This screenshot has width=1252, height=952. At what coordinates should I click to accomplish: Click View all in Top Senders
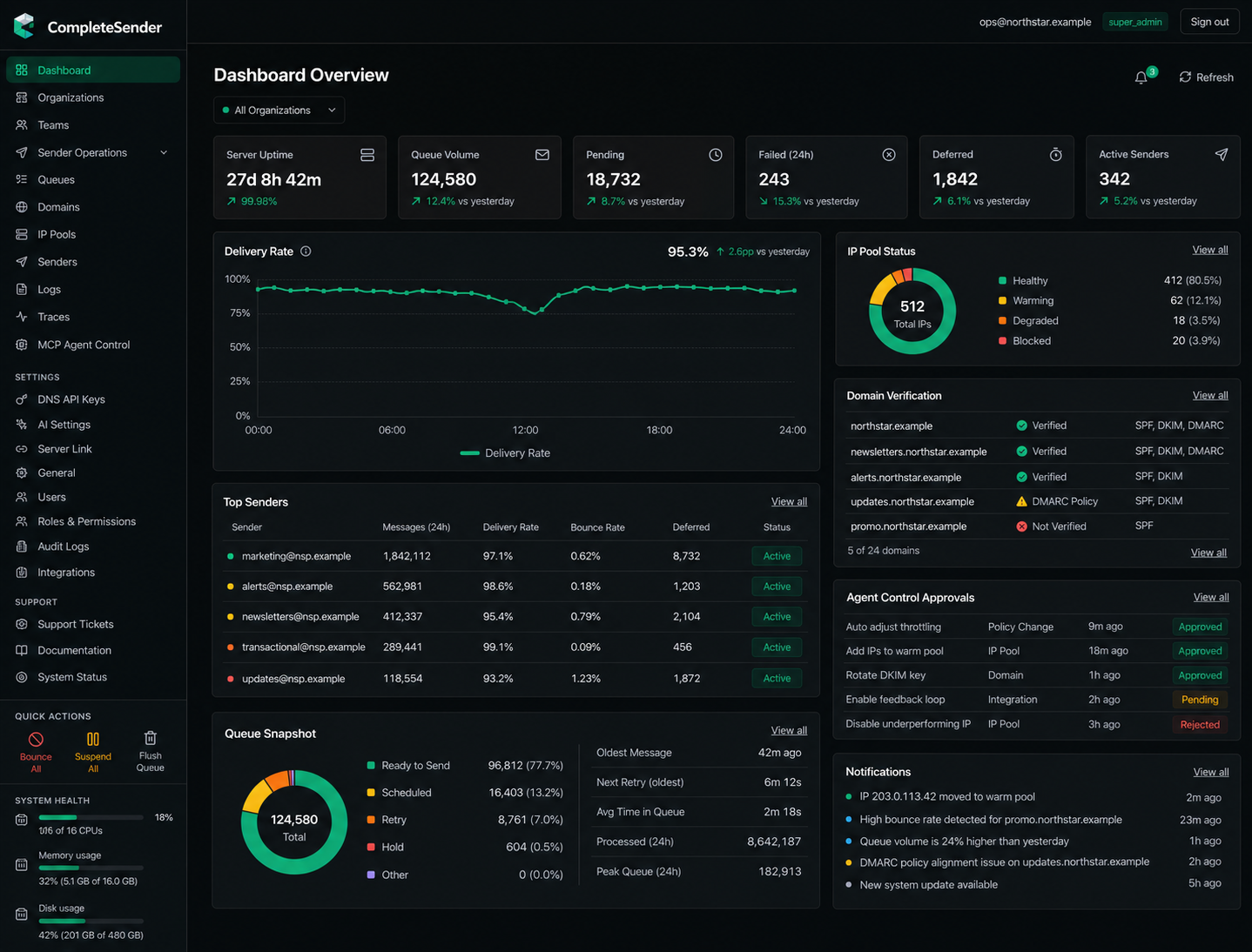(x=789, y=502)
